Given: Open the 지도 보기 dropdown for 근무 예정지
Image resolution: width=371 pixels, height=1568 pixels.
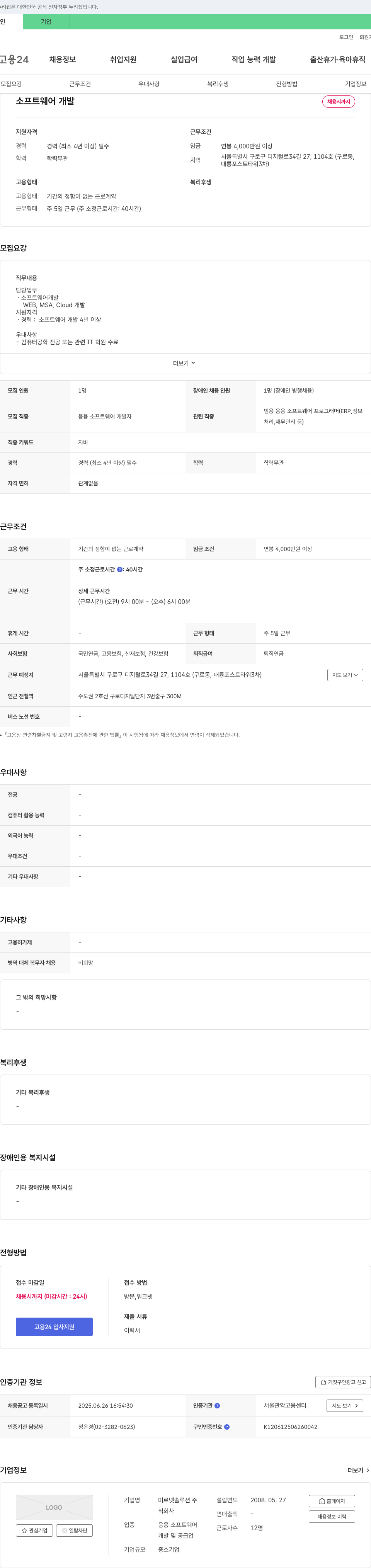Looking at the screenshot, I should 345,675.
